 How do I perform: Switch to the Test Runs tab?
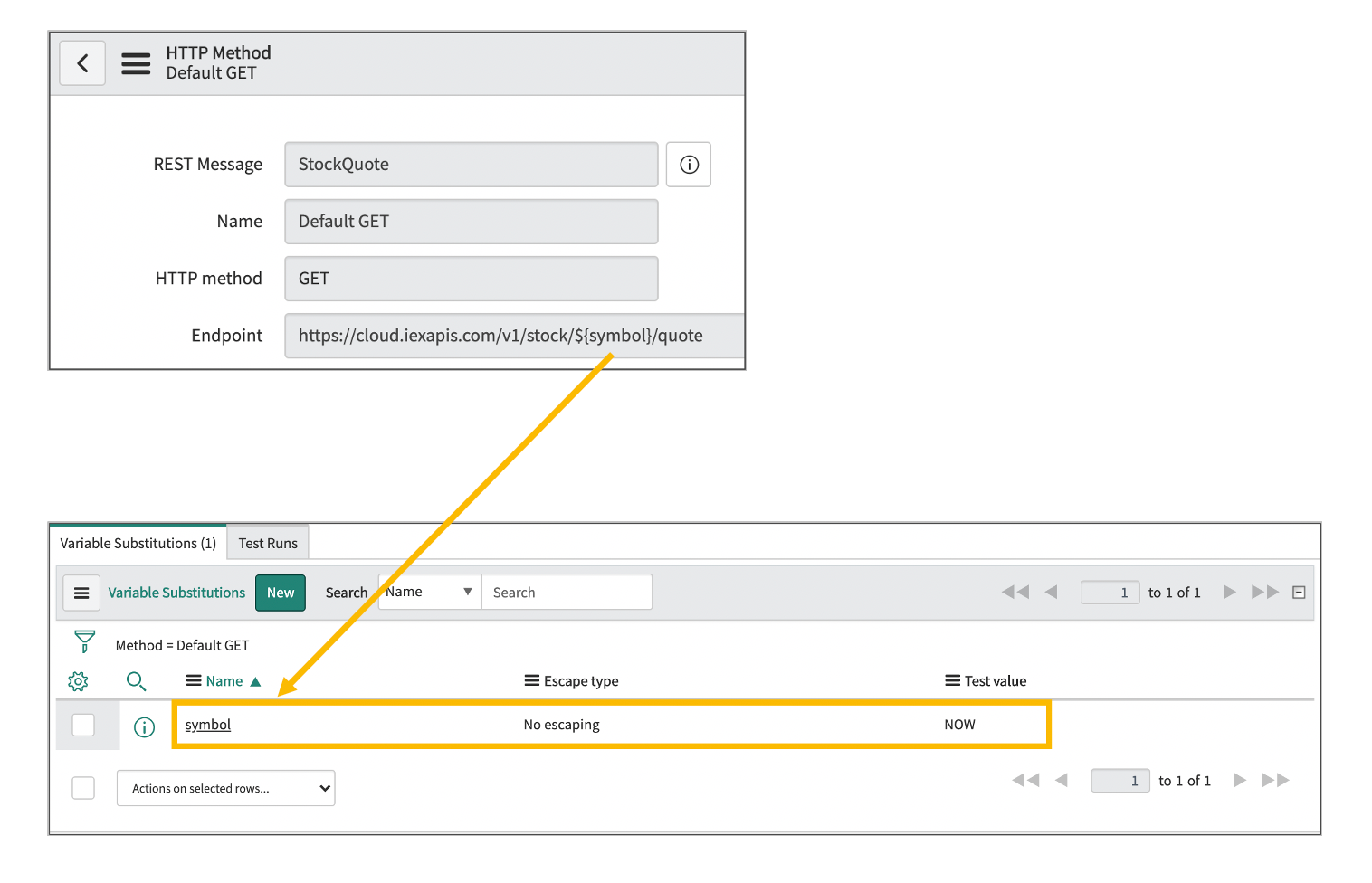268,542
